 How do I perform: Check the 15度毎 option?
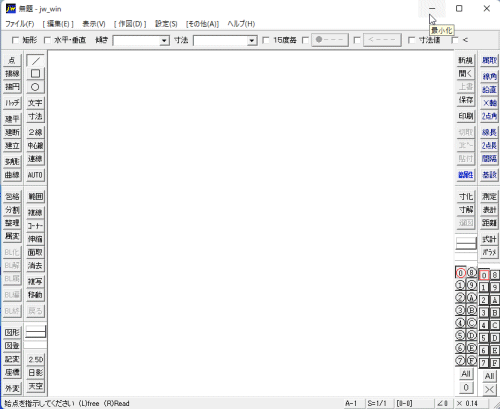(x=266, y=40)
